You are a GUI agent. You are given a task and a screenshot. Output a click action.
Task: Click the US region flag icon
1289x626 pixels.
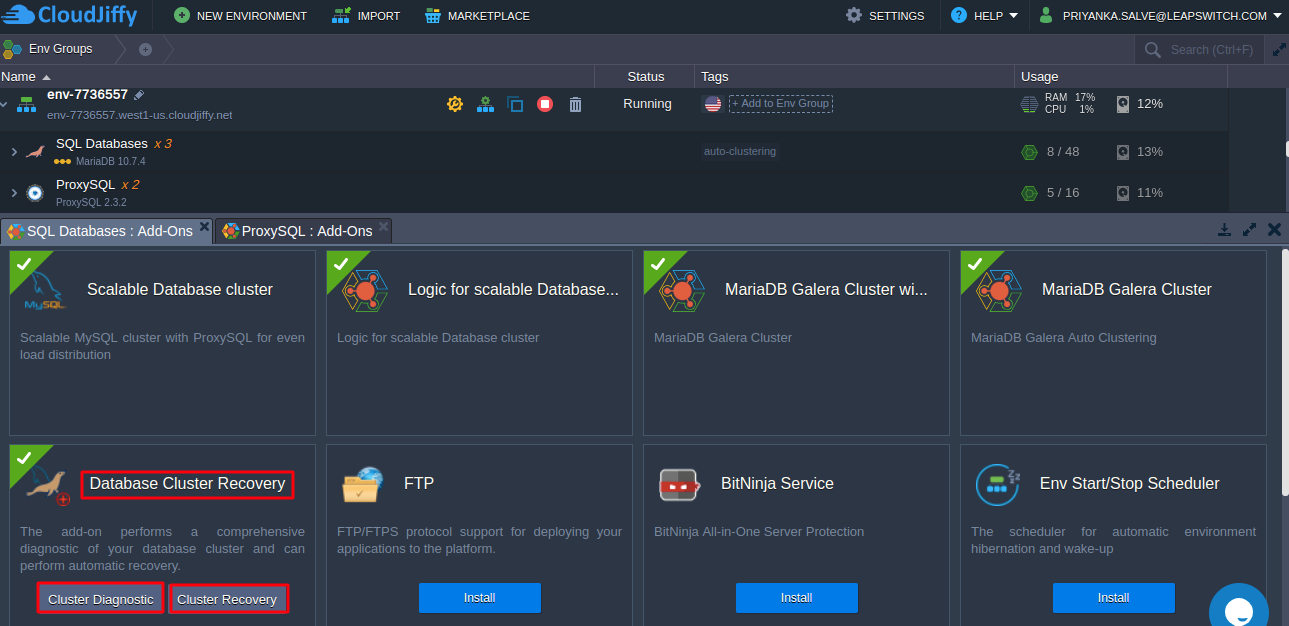pos(713,104)
